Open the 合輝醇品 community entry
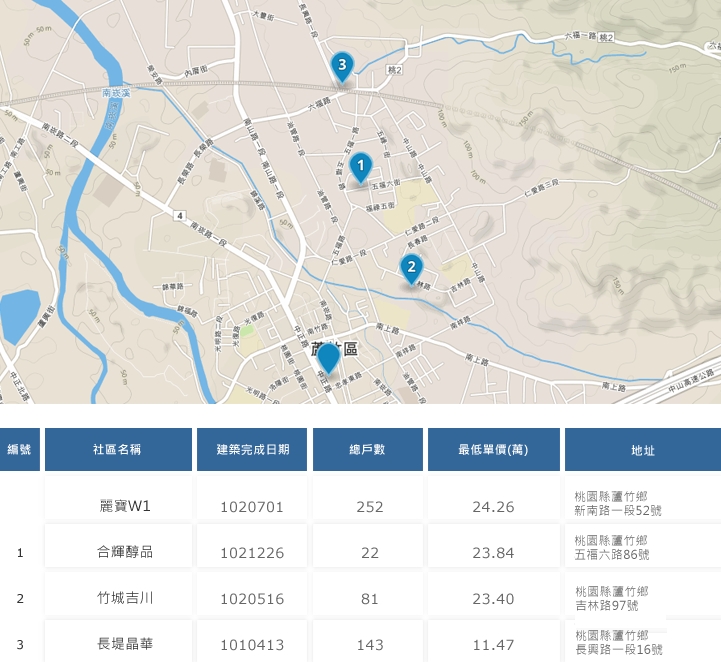Screen dimensions: 721x662 pyautogui.click(x=118, y=552)
